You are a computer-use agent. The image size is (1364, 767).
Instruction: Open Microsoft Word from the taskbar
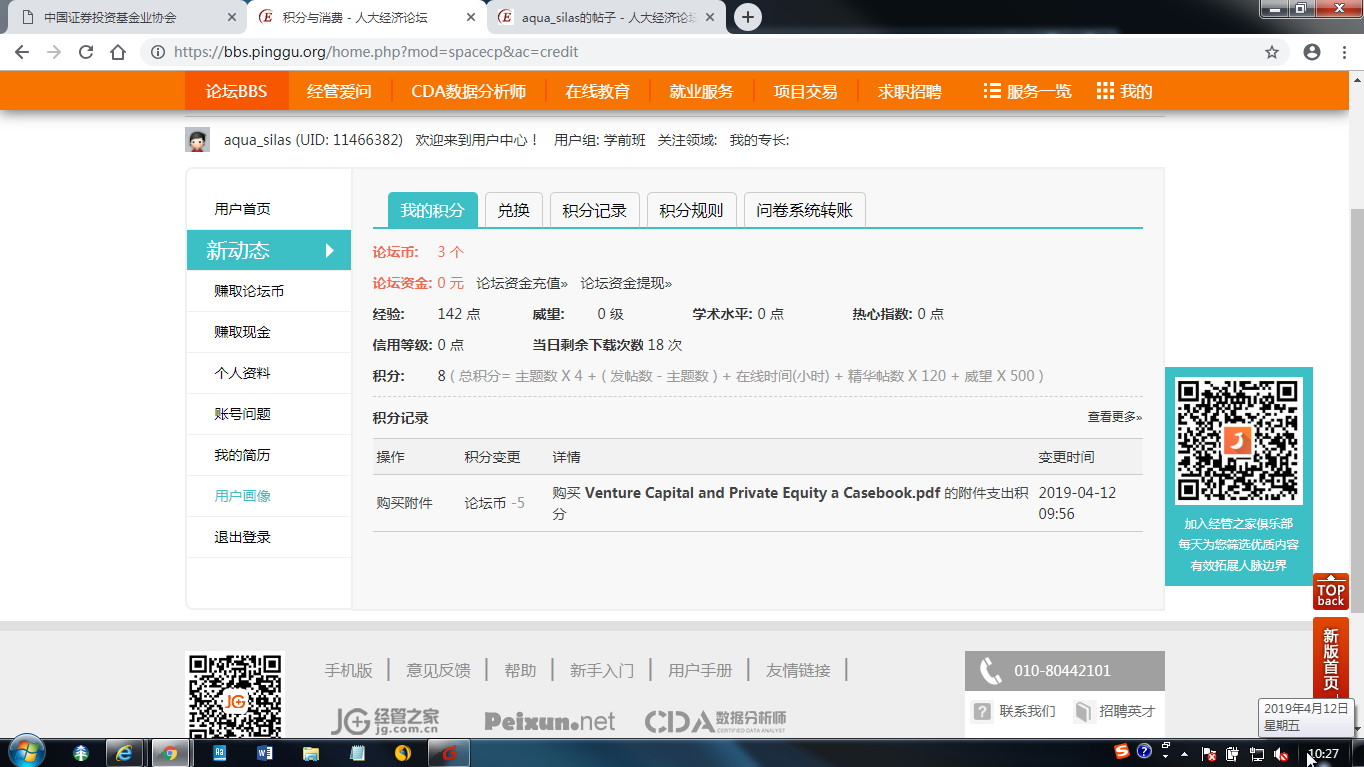265,752
